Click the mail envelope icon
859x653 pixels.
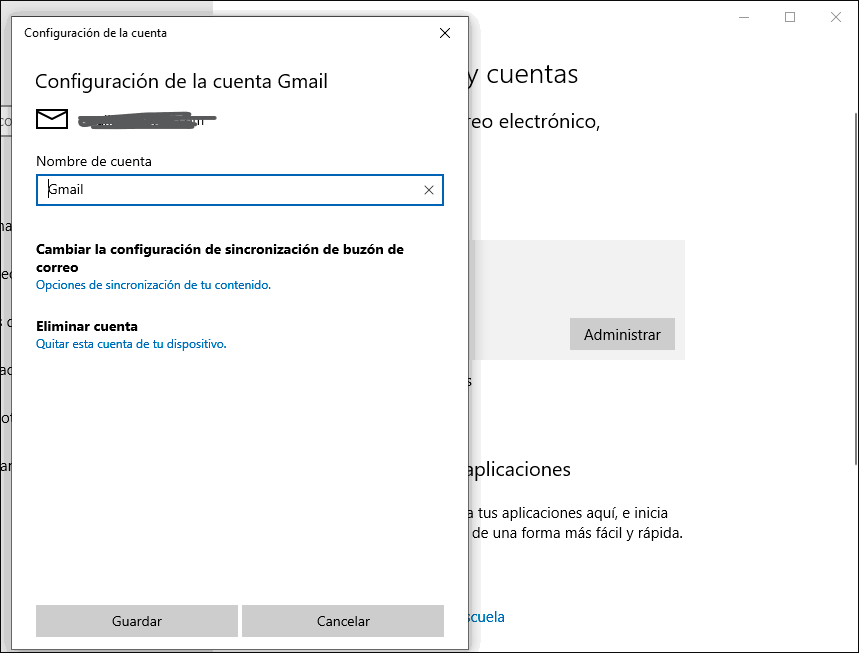pos(52,119)
